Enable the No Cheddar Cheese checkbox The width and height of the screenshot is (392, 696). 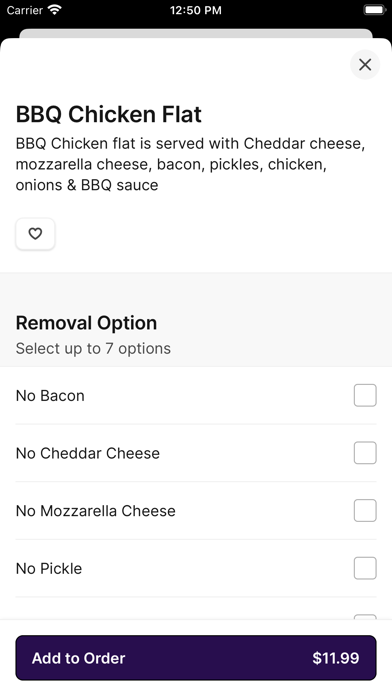(365, 453)
